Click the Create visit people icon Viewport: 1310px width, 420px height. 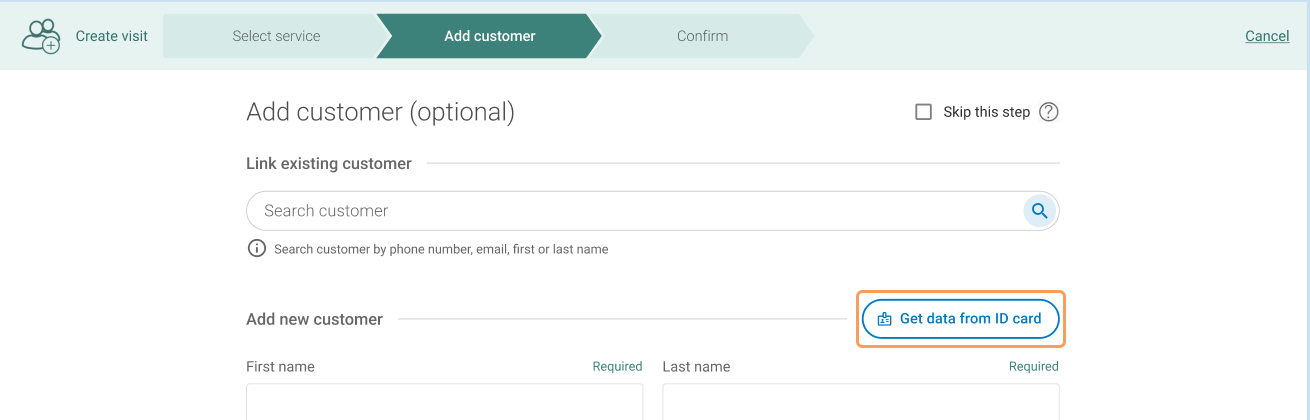point(41,36)
